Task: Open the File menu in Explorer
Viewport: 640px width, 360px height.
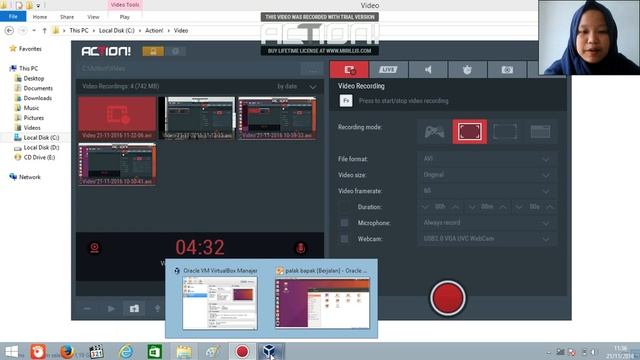Action: click(13, 17)
